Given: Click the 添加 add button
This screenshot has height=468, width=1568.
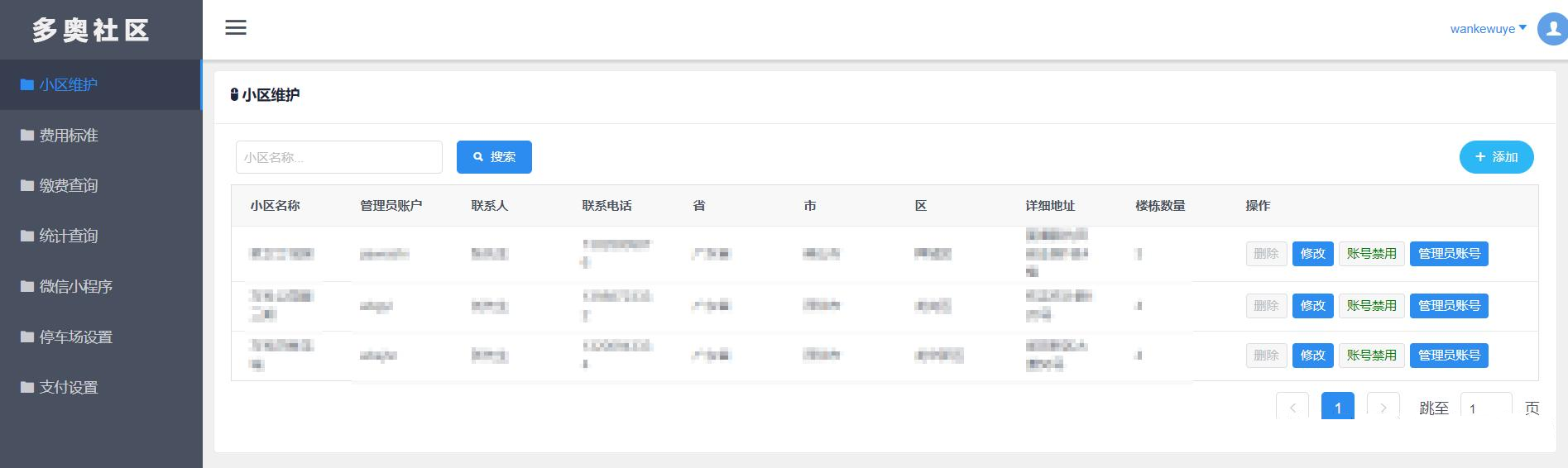Looking at the screenshot, I should (1496, 157).
